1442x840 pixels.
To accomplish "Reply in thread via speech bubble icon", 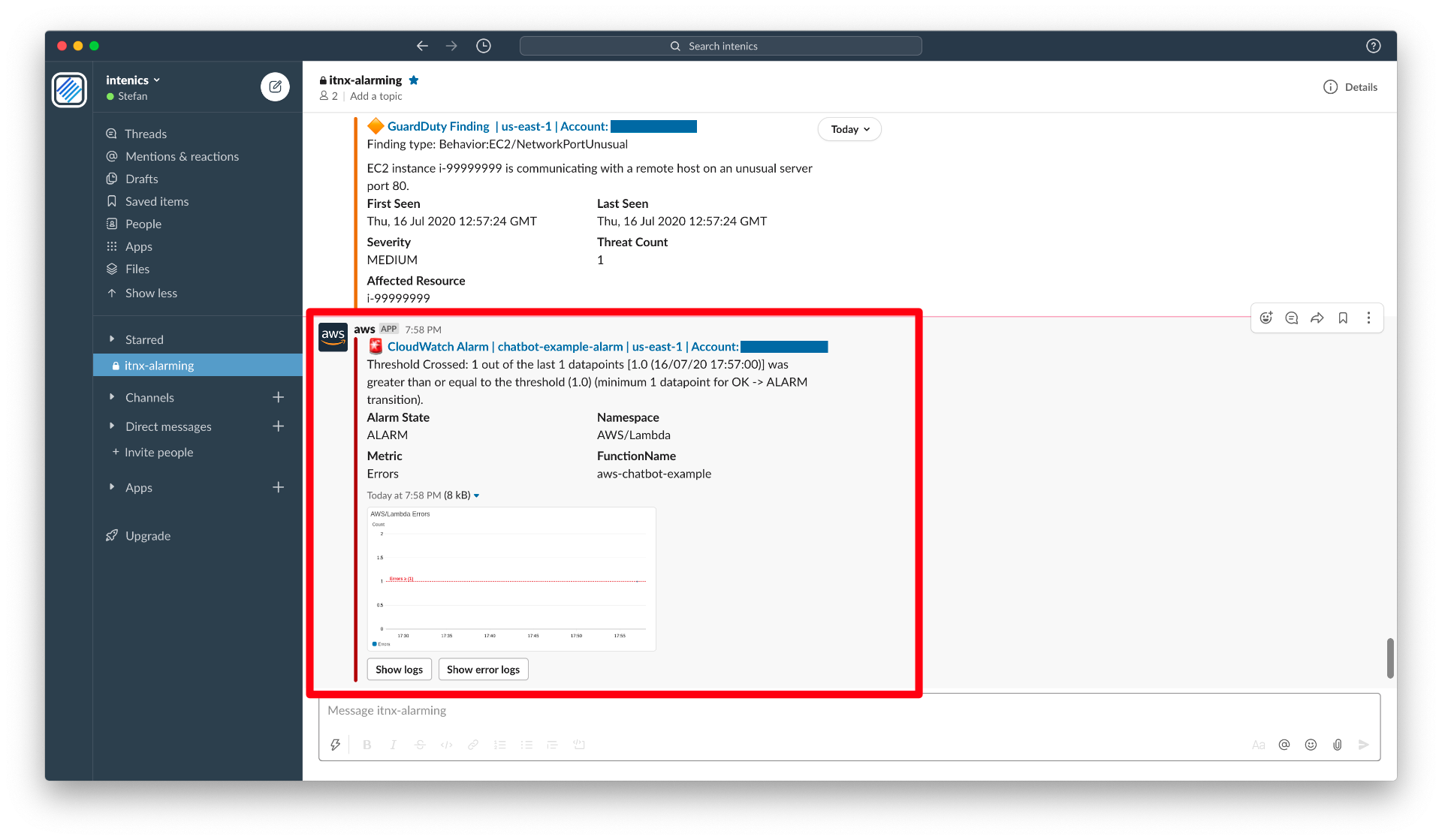I will point(1292,318).
